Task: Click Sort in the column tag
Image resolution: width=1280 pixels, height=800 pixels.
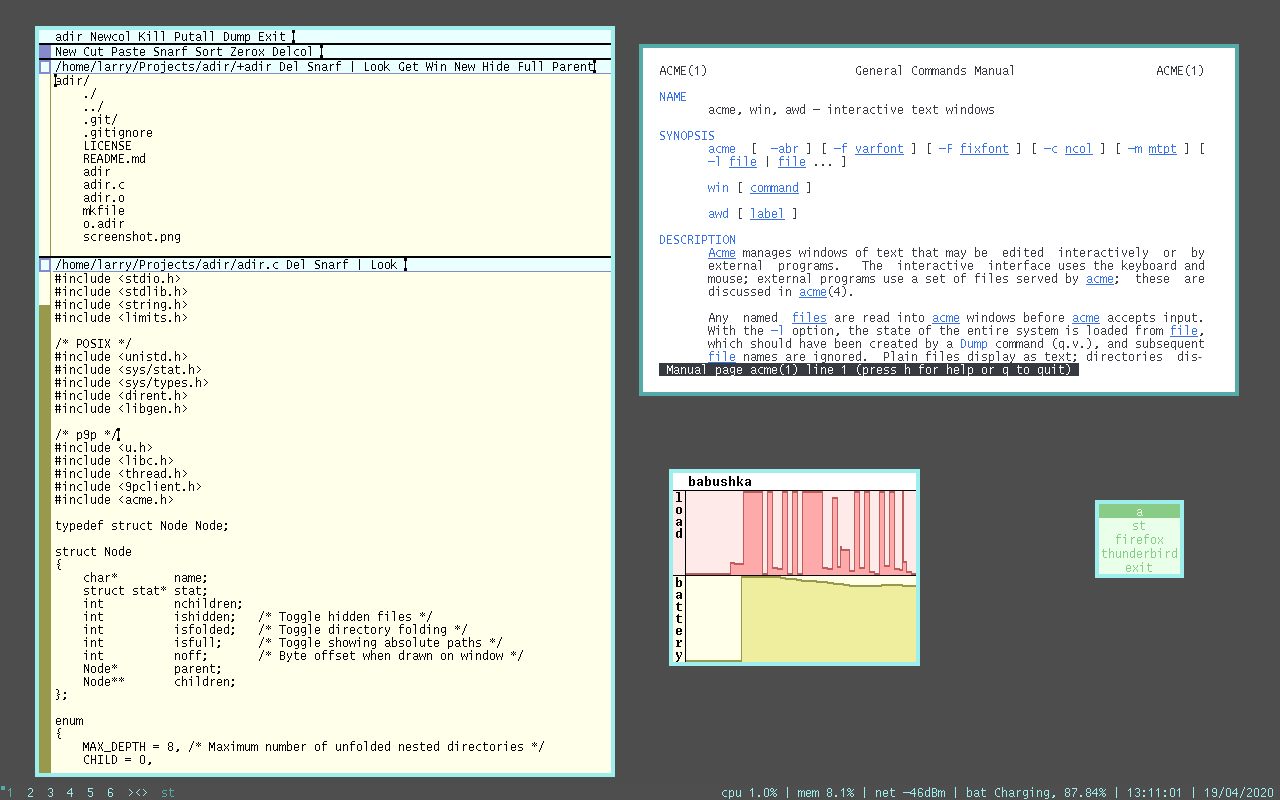Action: pyautogui.click(x=208, y=52)
